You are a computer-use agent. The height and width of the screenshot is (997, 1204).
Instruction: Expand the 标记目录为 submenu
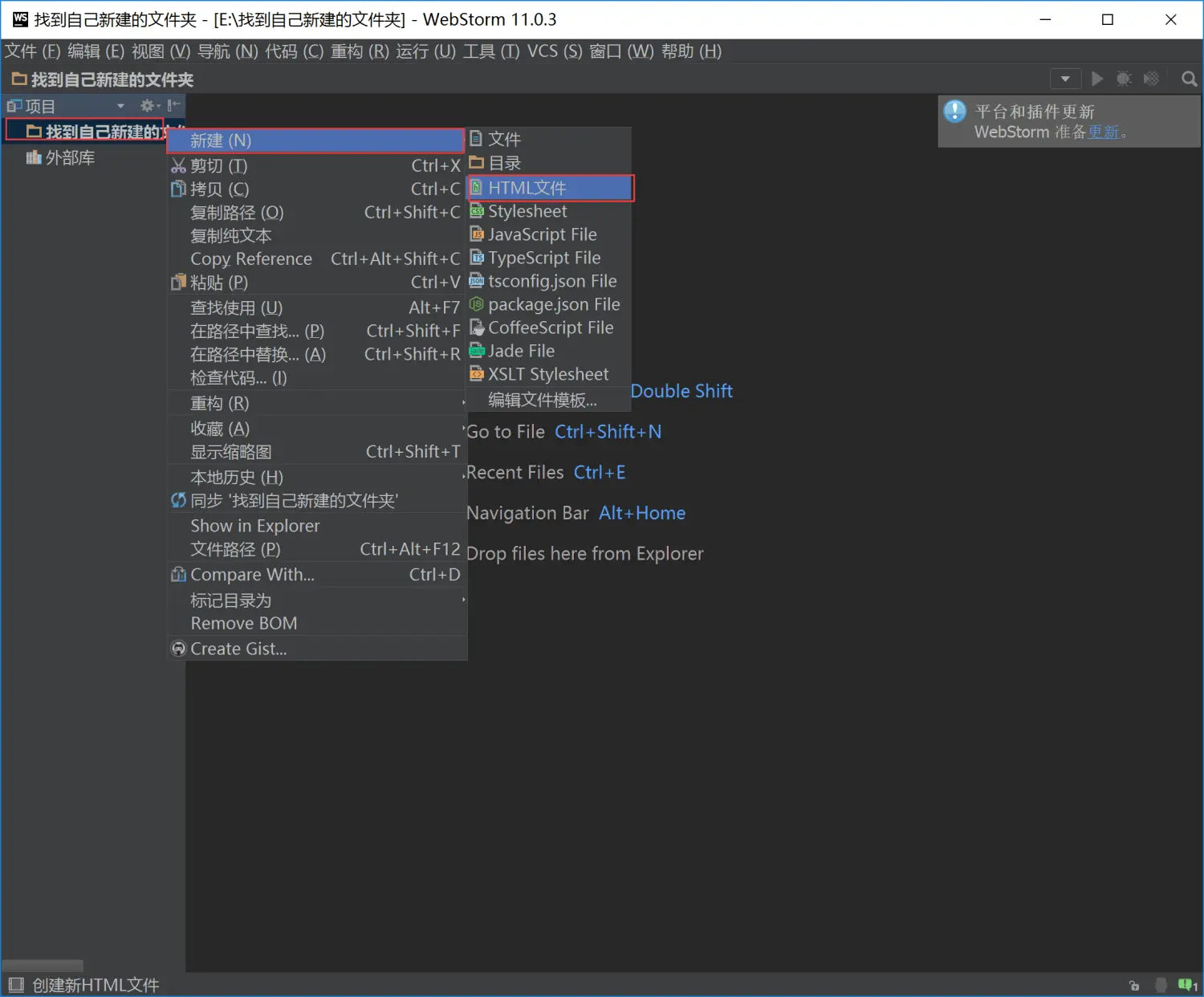(317, 600)
